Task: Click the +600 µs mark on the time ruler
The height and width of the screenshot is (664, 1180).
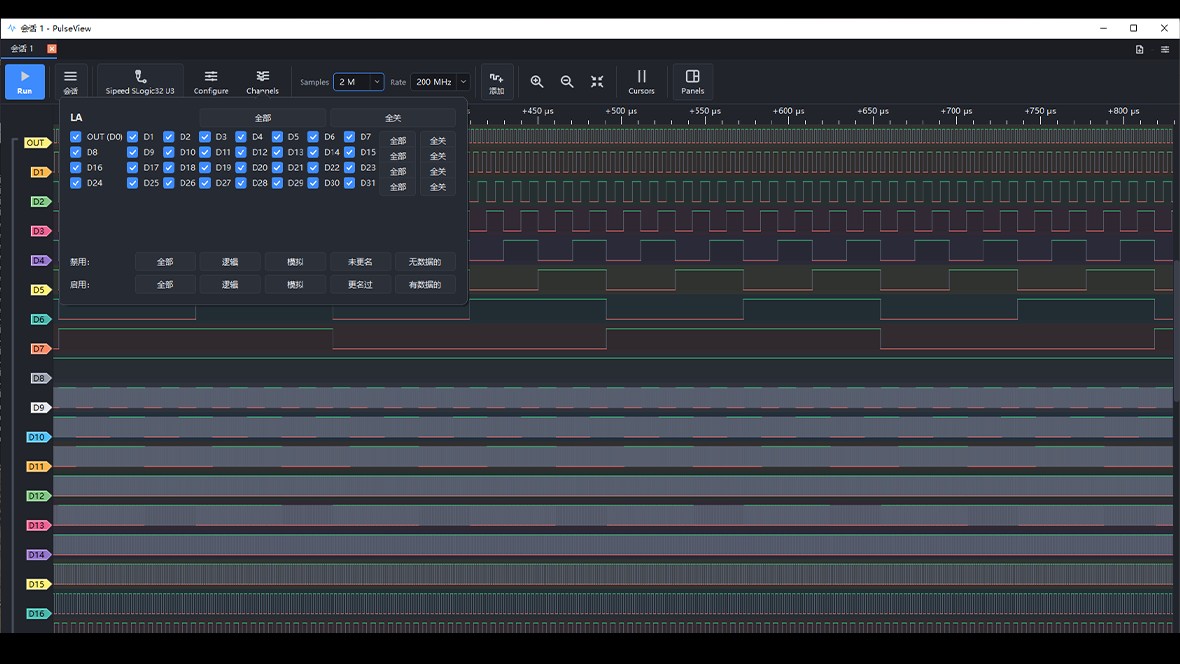Action: point(788,111)
